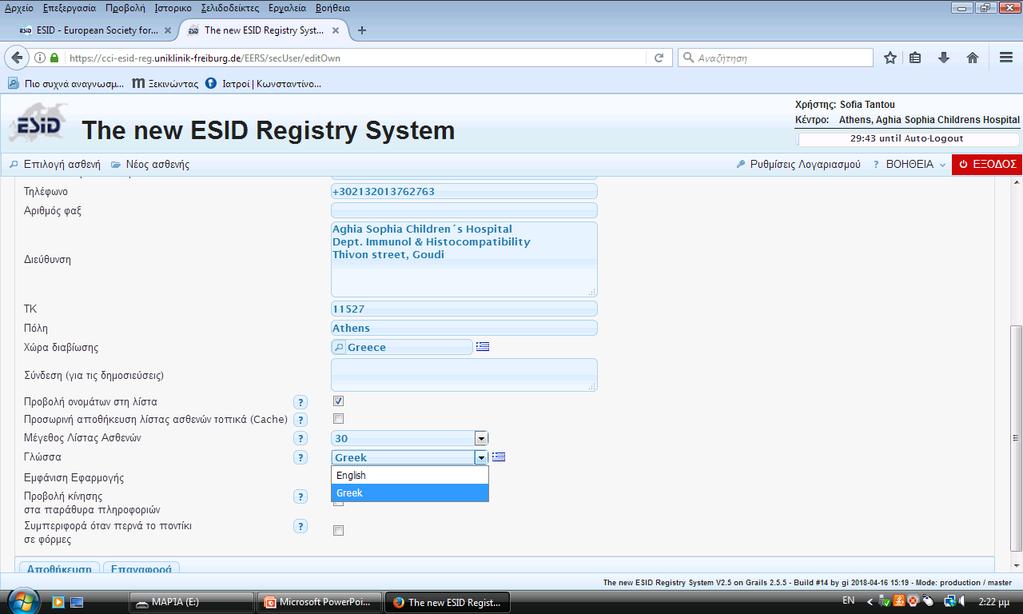Open the Προβολή menu
Image resolution: width=1023 pixels, height=614 pixels.
pos(125,8)
